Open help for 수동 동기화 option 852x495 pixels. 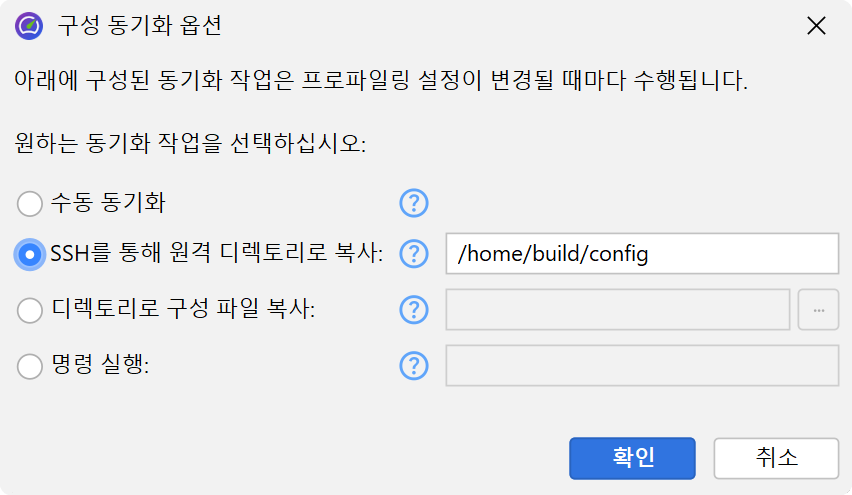pos(413,203)
